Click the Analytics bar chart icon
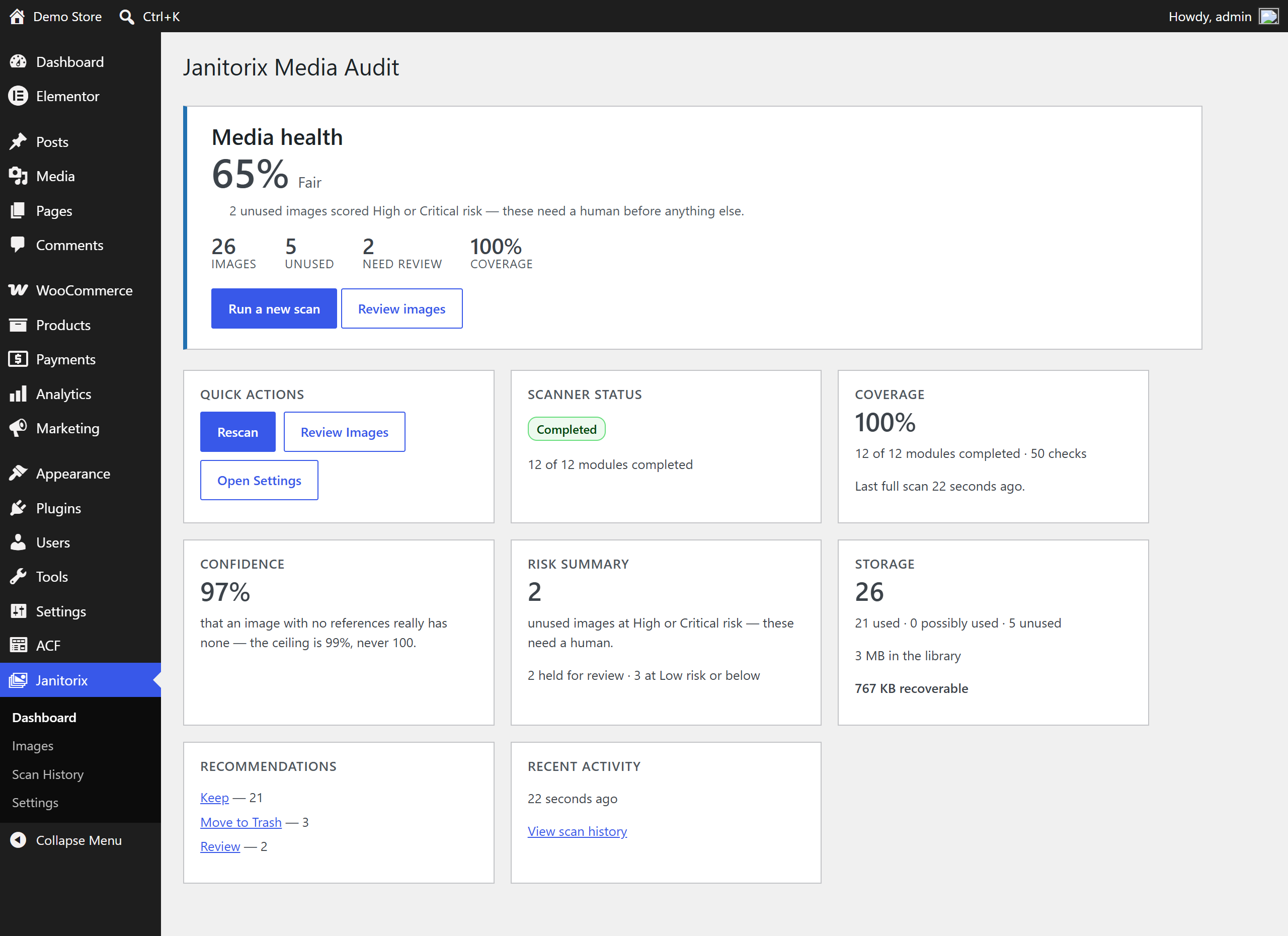Viewport: 1288px width, 936px height. 18,394
